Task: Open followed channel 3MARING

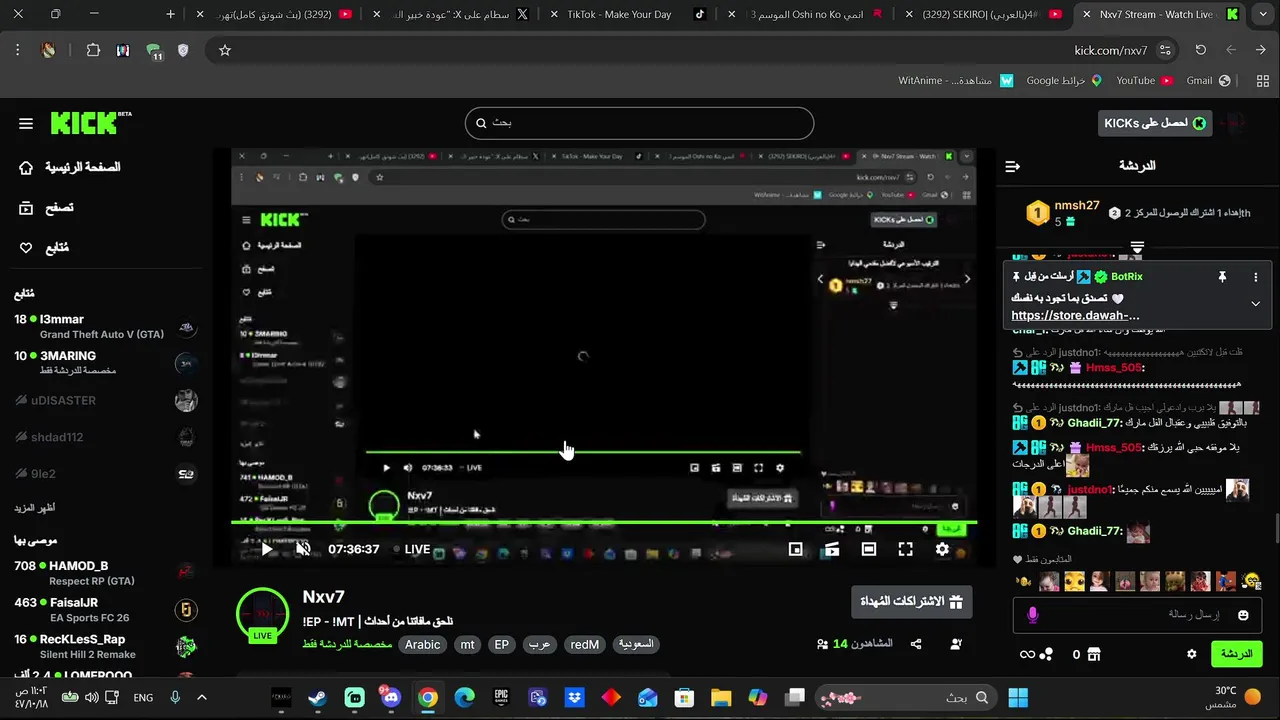Action: click(105, 362)
